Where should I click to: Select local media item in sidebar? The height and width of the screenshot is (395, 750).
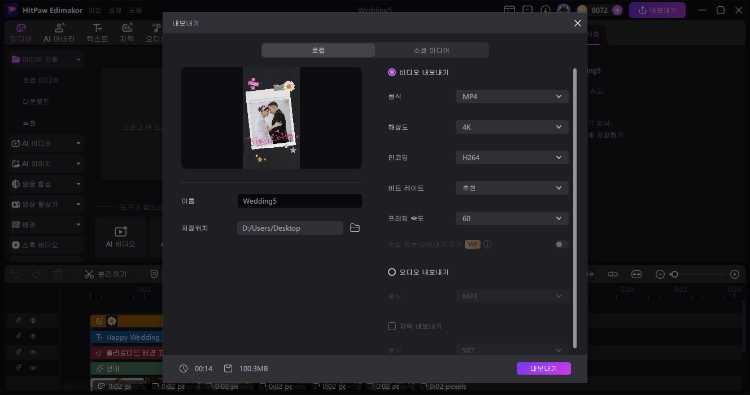41,80
